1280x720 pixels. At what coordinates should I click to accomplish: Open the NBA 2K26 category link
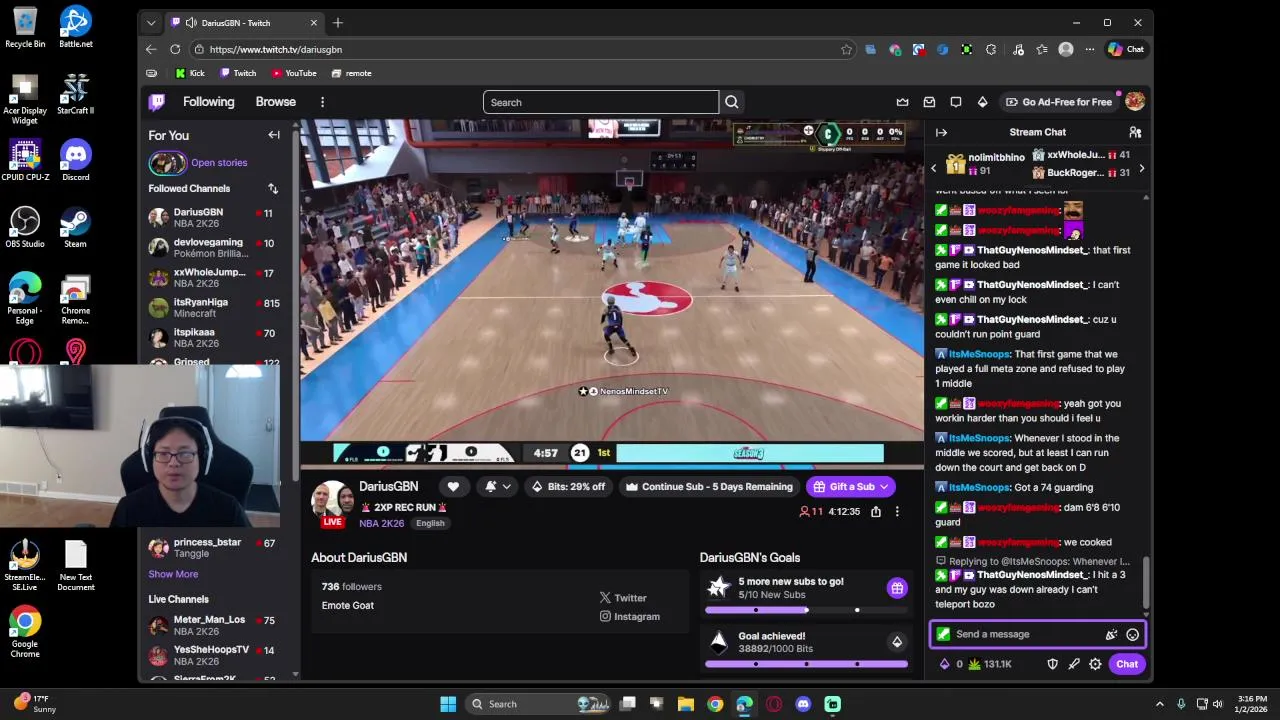click(x=383, y=523)
